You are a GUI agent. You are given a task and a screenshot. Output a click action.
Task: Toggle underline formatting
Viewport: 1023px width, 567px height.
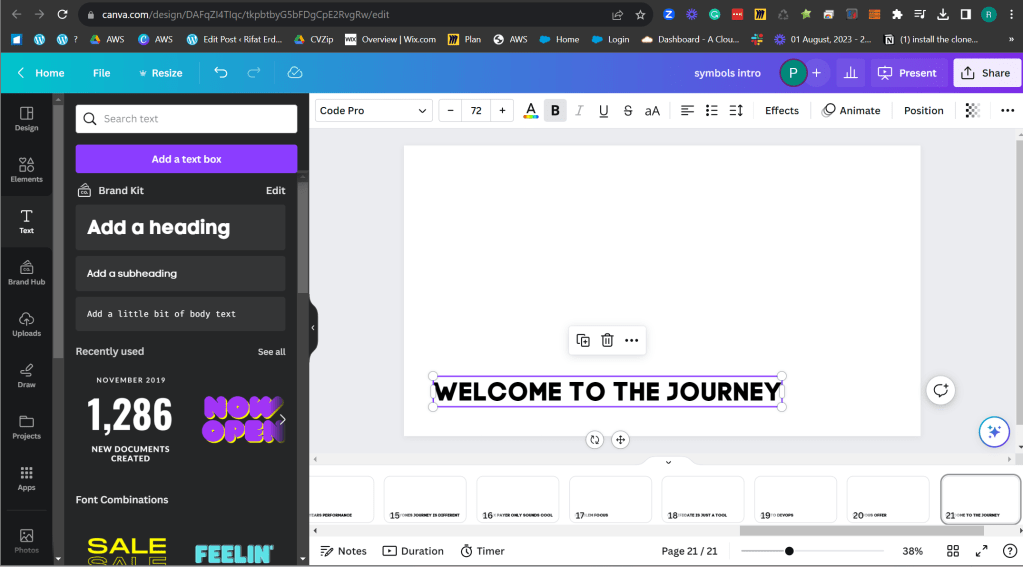603,111
